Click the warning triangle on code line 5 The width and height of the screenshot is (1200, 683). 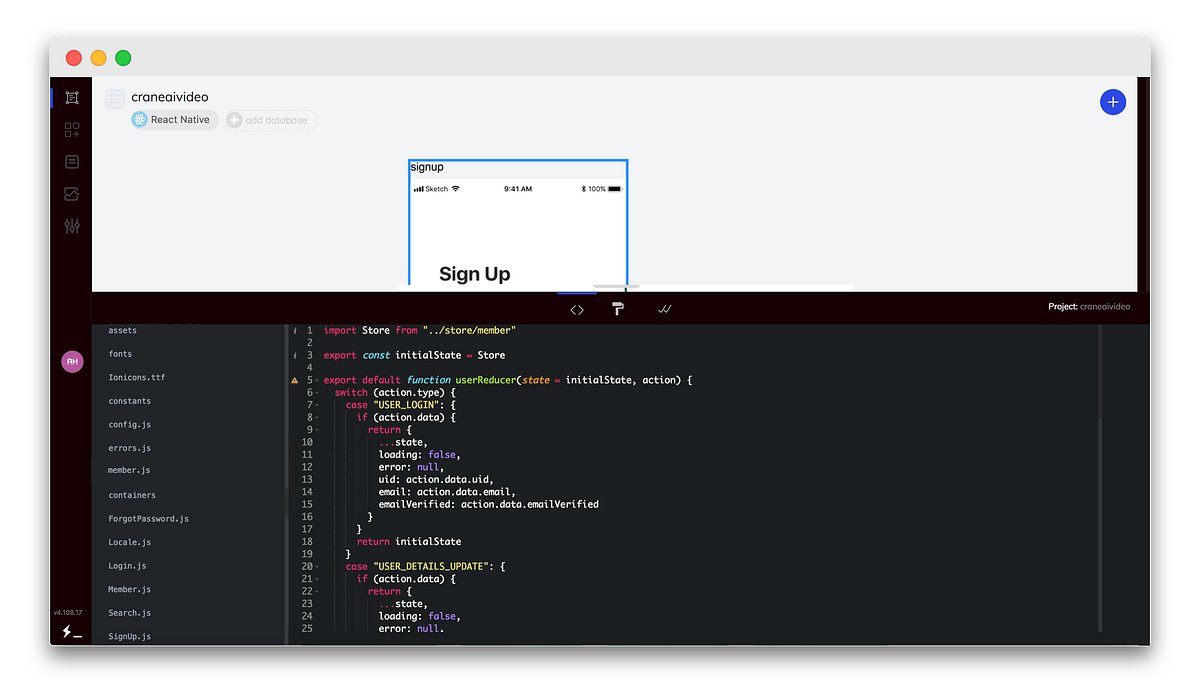[x=293, y=379]
